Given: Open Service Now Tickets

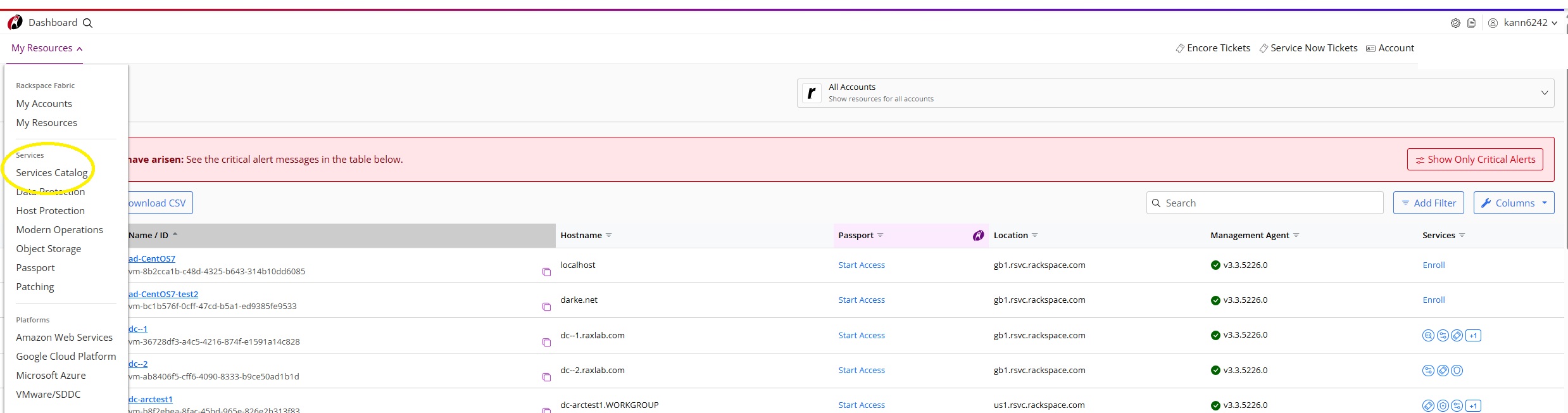Looking at the screenshot, I should 1308,48.
